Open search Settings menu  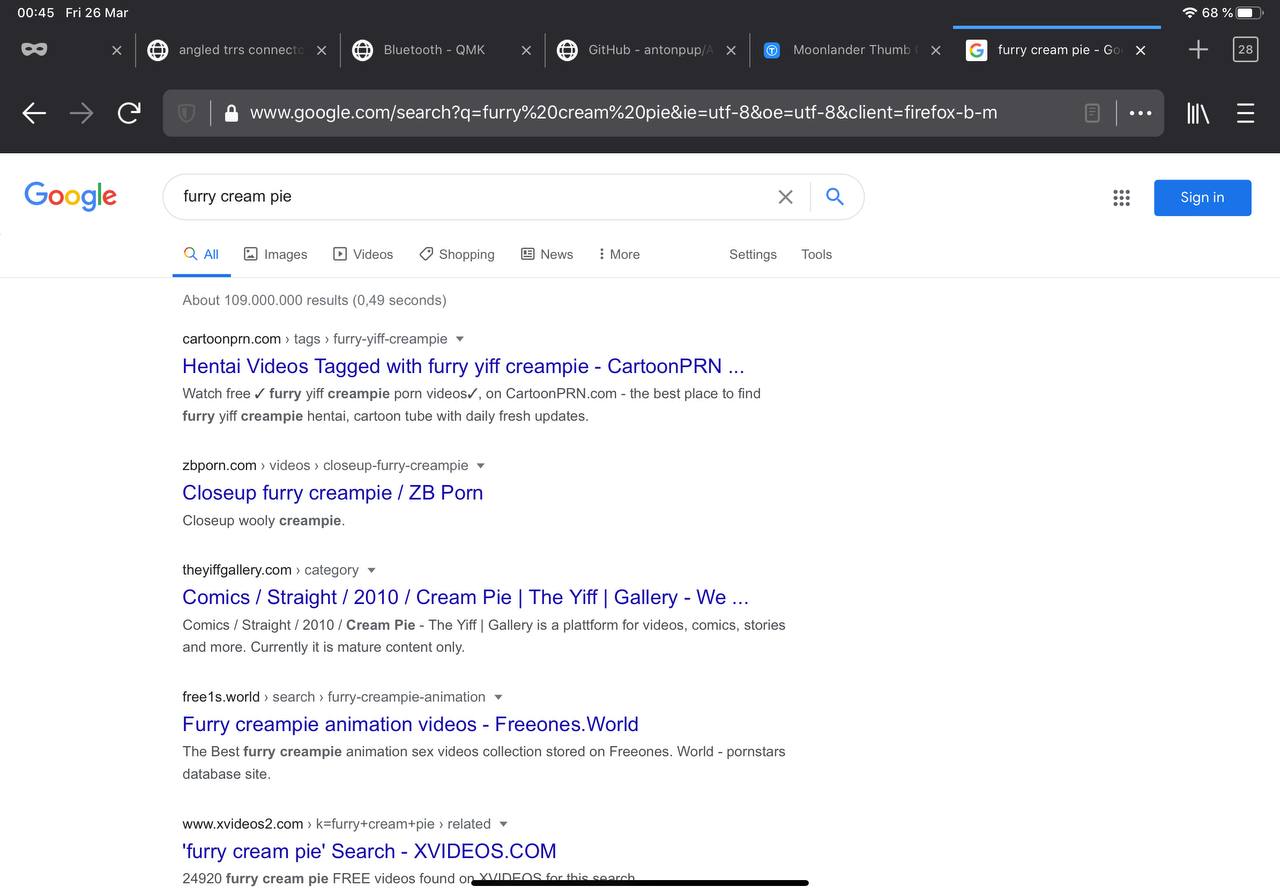[x=753, y=254]
